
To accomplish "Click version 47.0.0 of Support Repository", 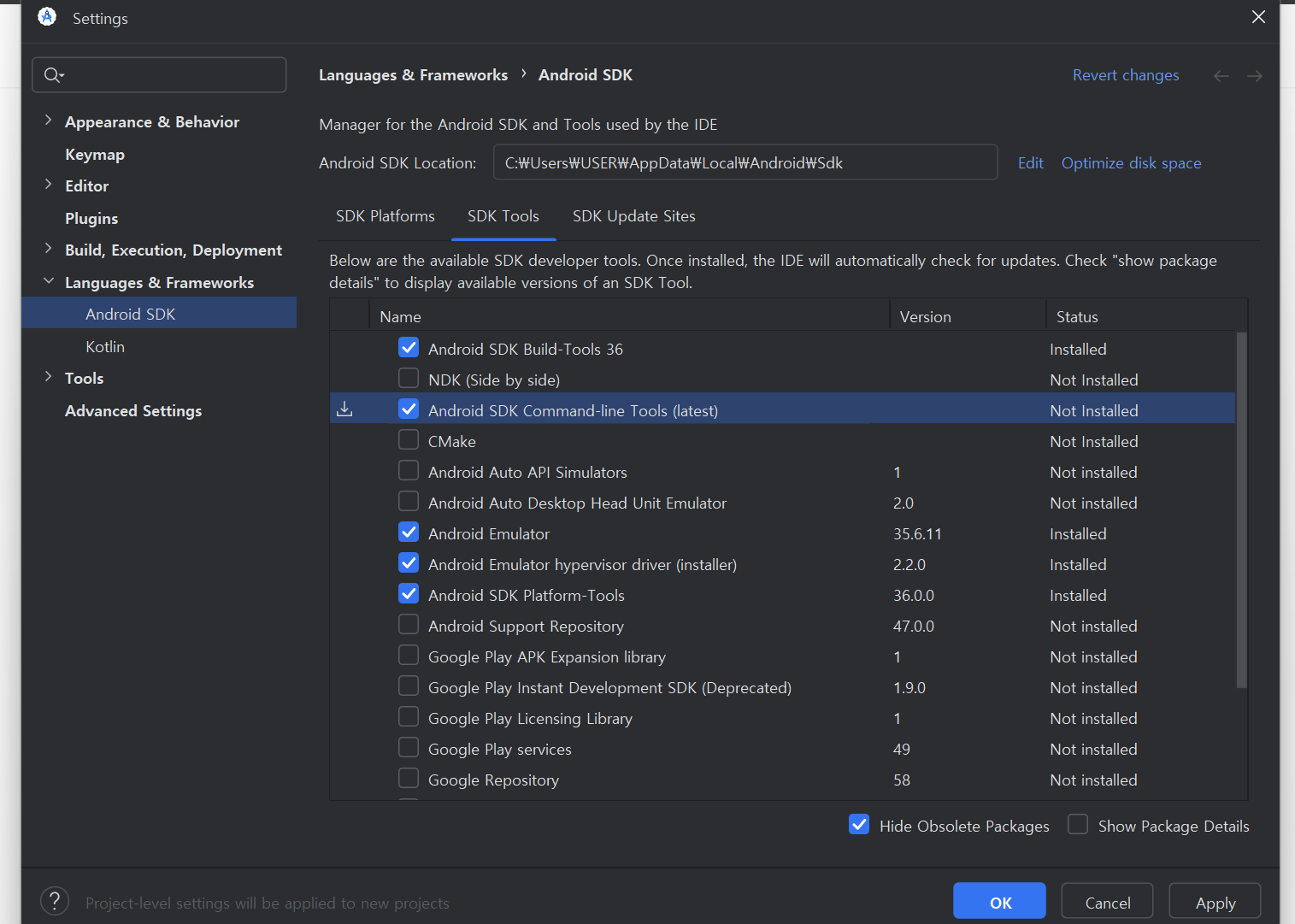I will click(x=914, y=627).
